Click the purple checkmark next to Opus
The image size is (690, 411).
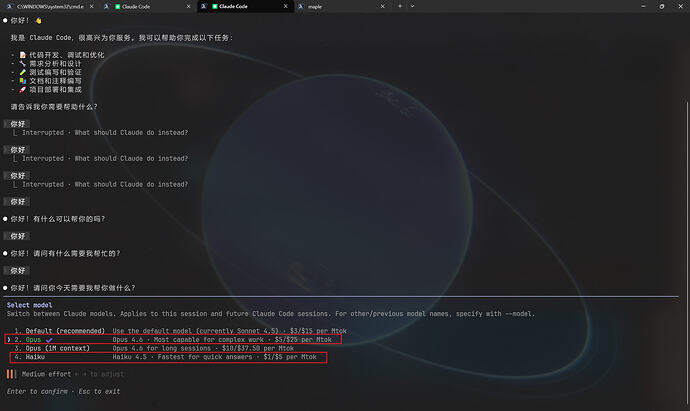pos(49,340)
